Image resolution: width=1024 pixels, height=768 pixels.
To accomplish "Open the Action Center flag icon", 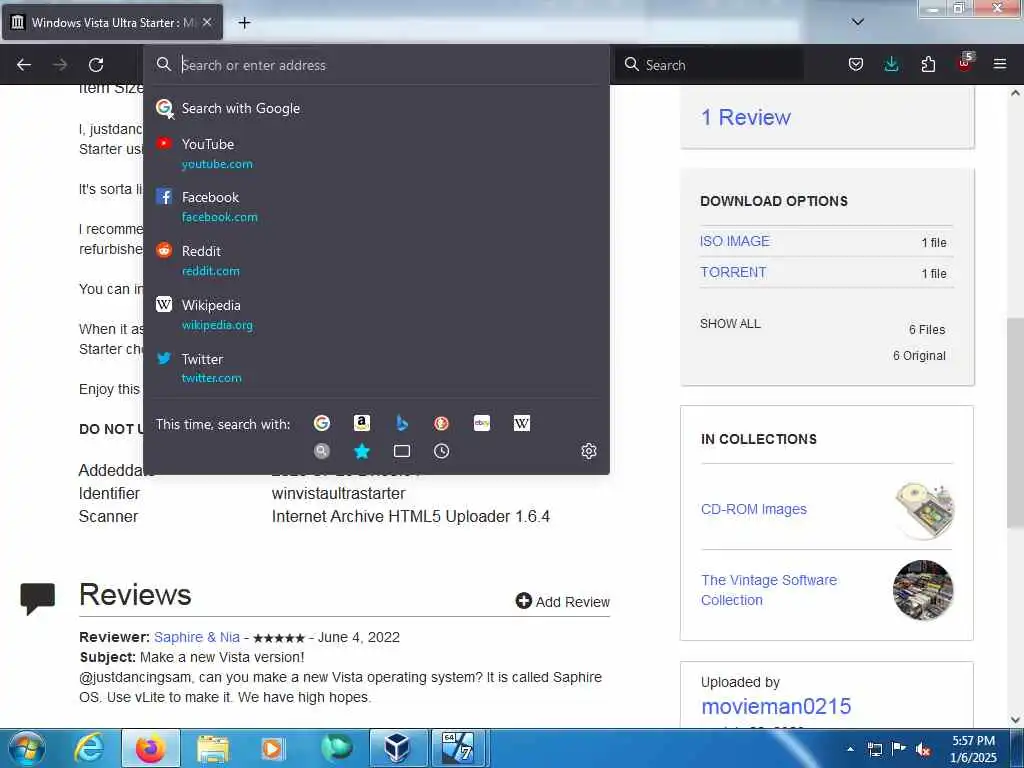I will (x=899, y=749).
